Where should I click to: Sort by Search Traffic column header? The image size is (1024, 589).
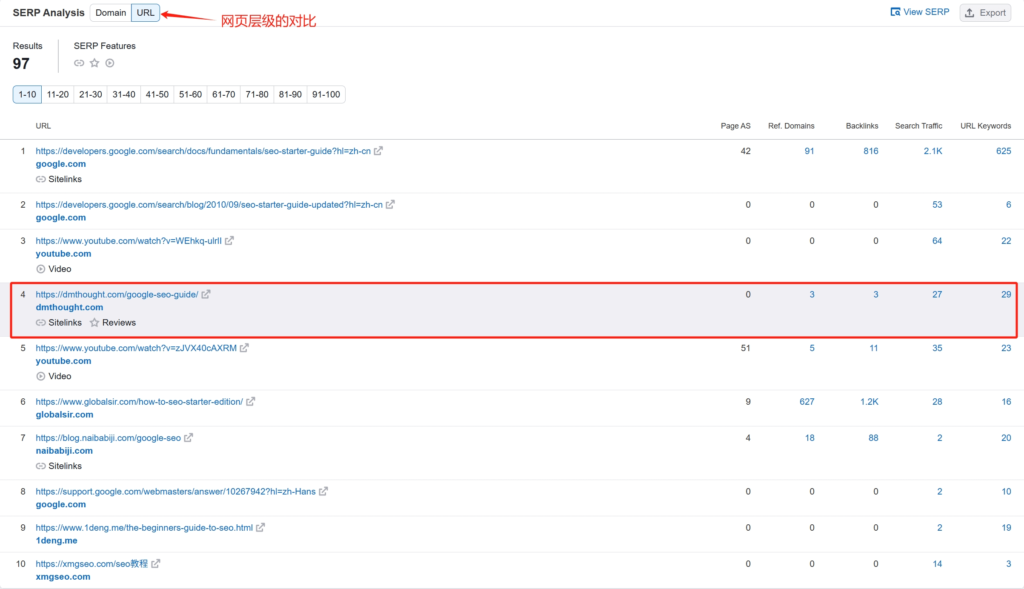click(918, 126)
